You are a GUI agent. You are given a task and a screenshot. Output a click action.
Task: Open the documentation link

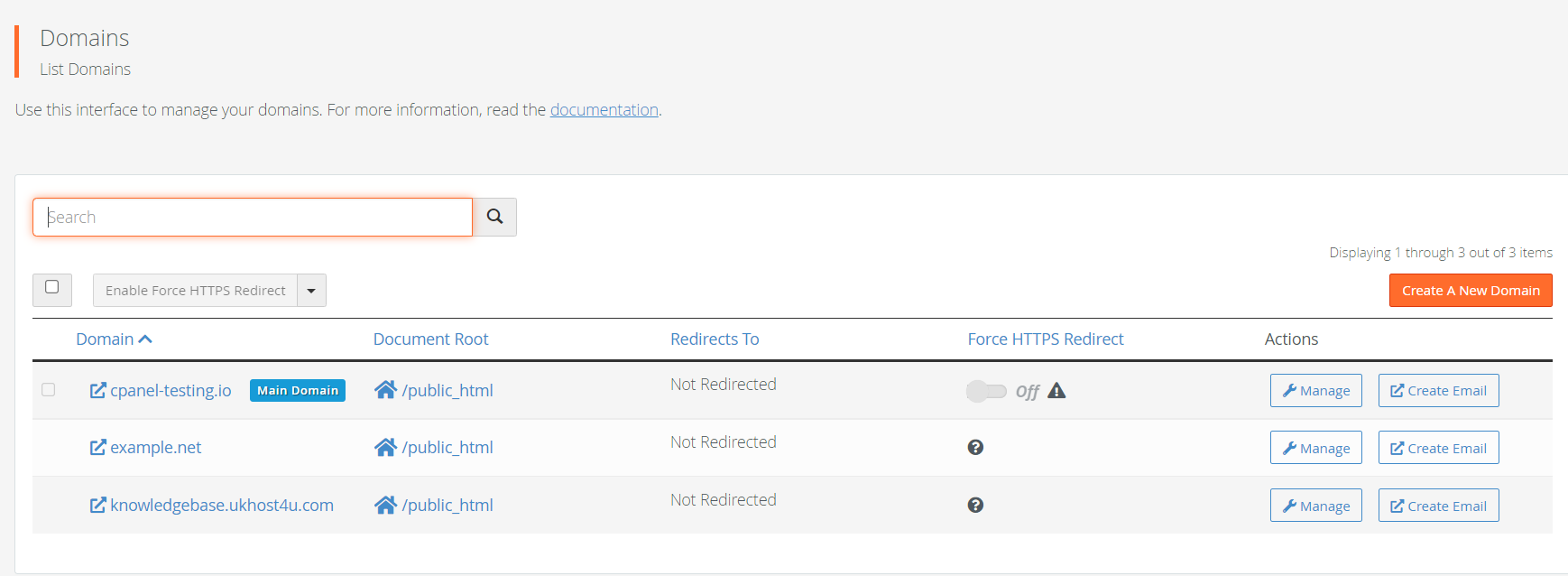pos(604,110)
